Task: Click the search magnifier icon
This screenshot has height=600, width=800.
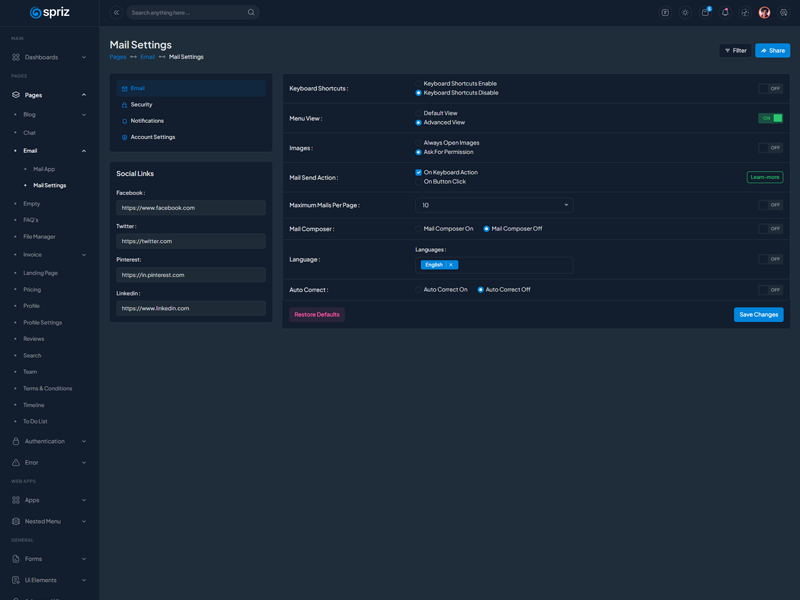Action: [251, 13]
